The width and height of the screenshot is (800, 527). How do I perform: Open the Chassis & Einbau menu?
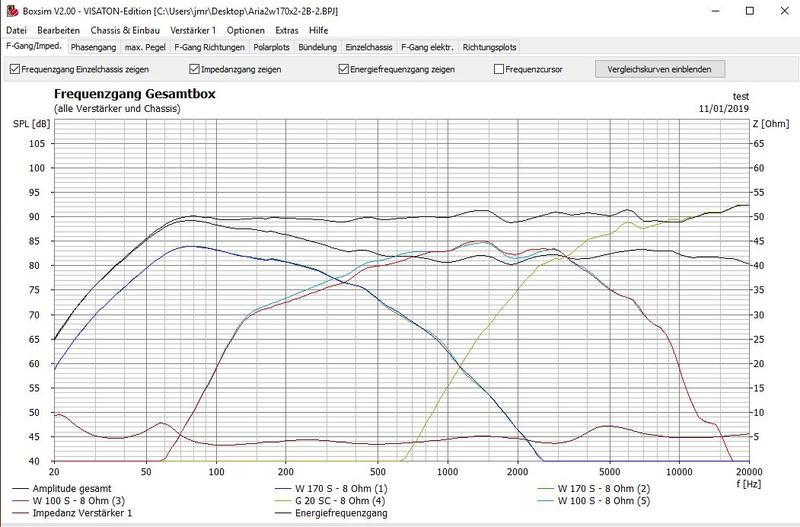[x=126, y=30]
